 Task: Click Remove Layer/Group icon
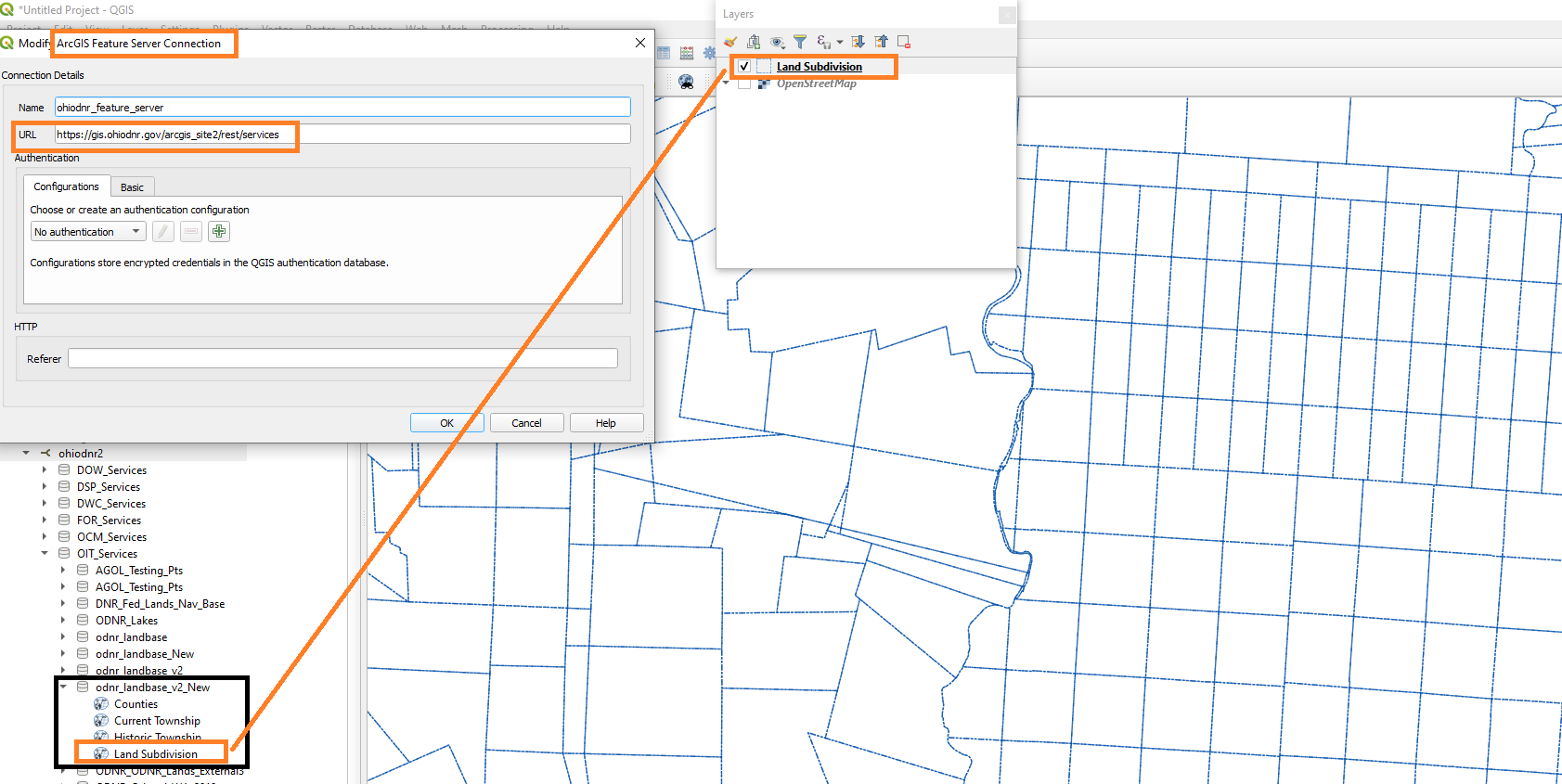tap(904, 42)
